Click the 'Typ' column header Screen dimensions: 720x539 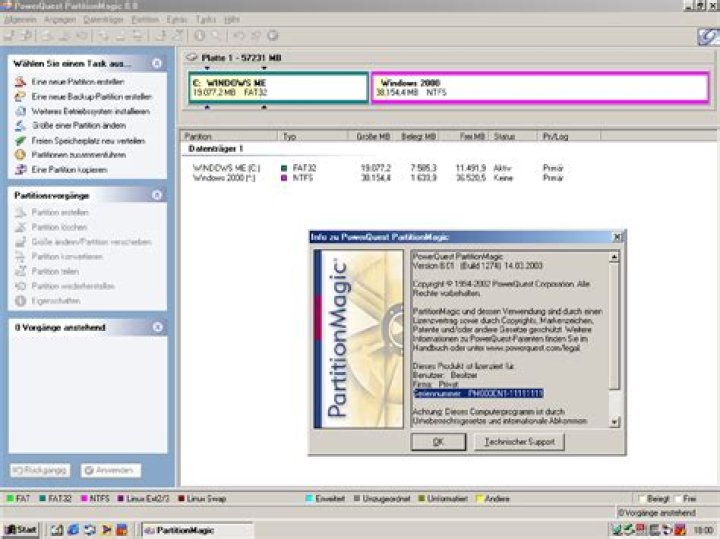coord(313,136)
